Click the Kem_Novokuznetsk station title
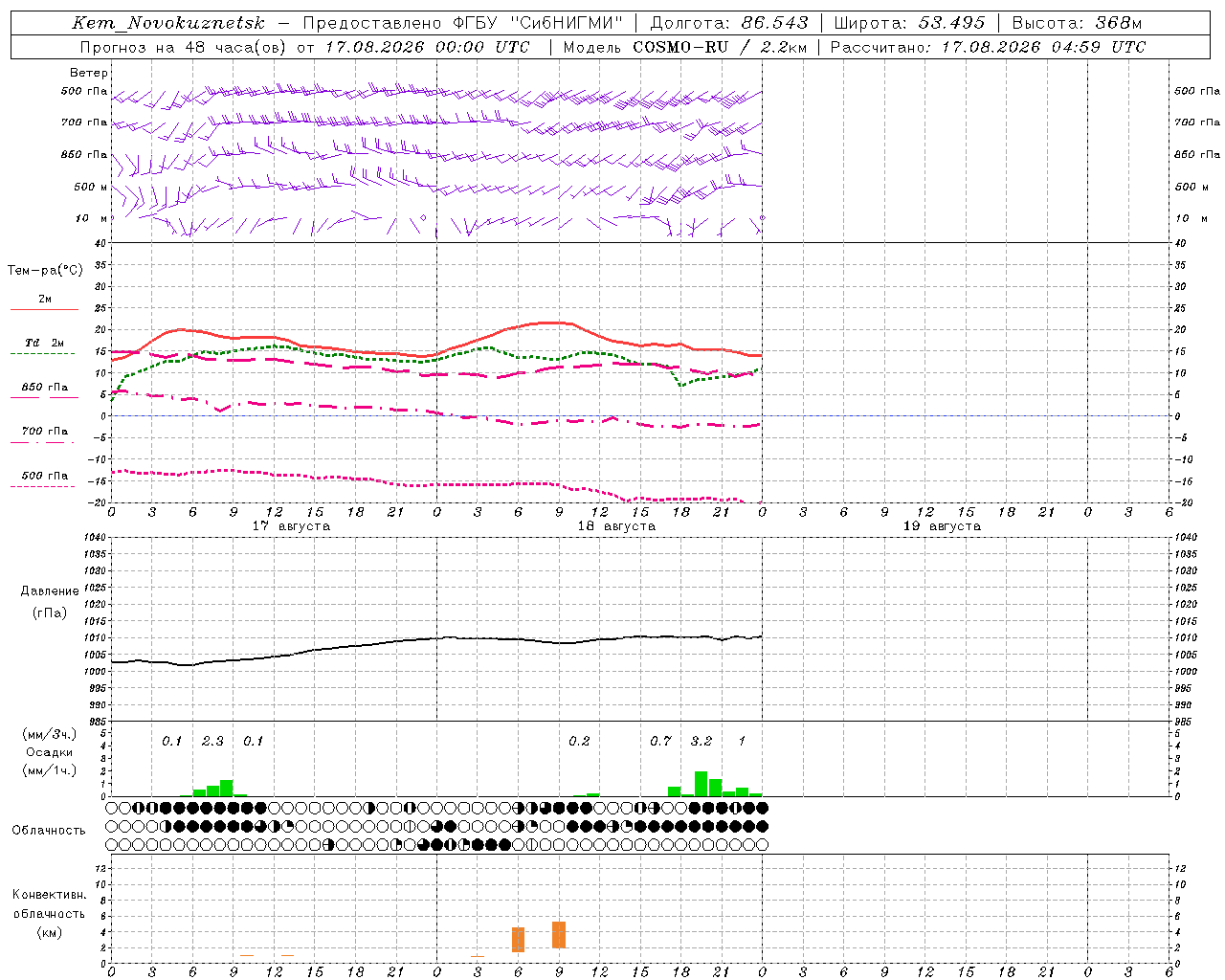 [x=168, y=23]
